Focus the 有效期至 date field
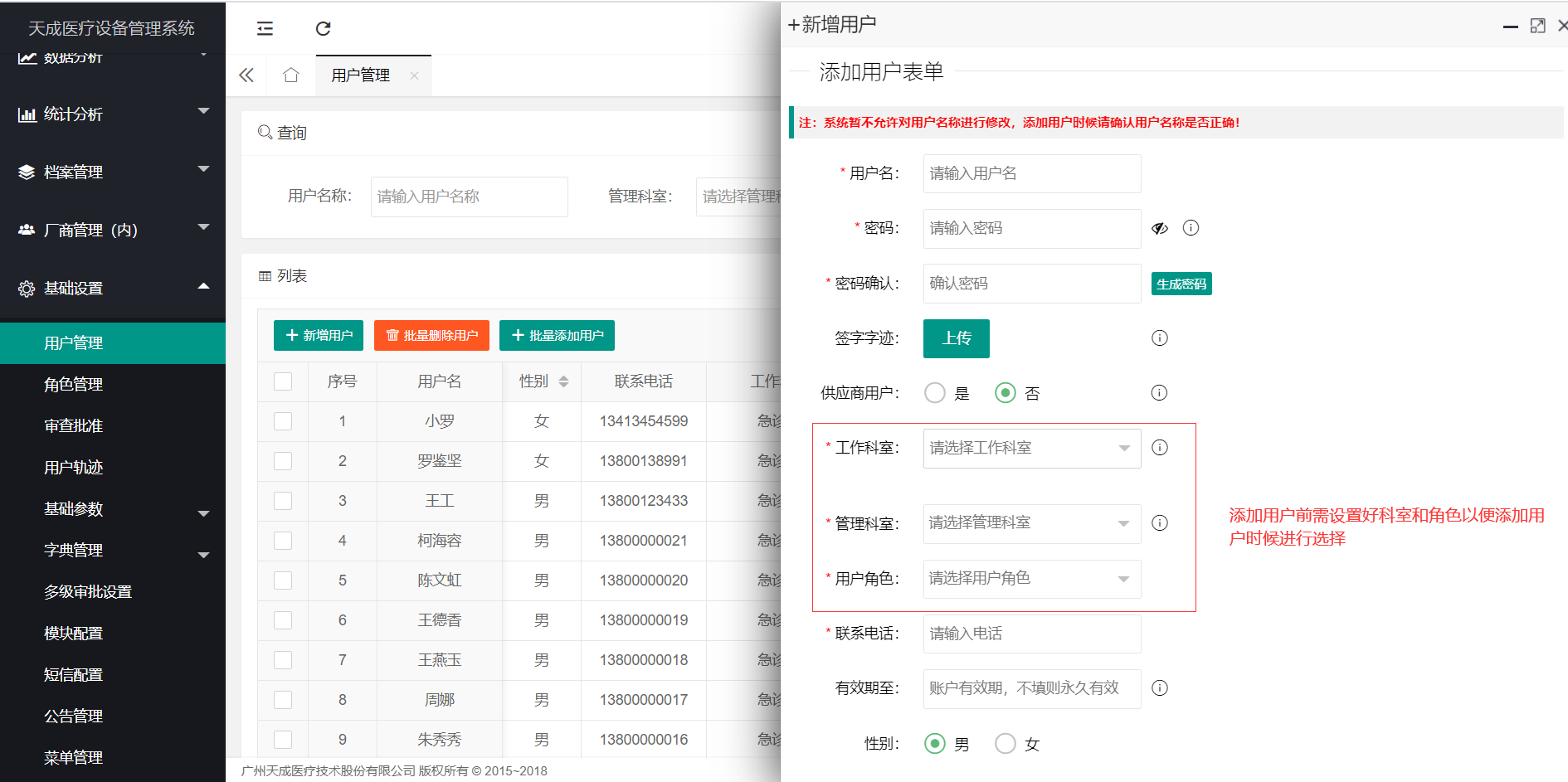The image size is (1568, 782). (1032, 688)
